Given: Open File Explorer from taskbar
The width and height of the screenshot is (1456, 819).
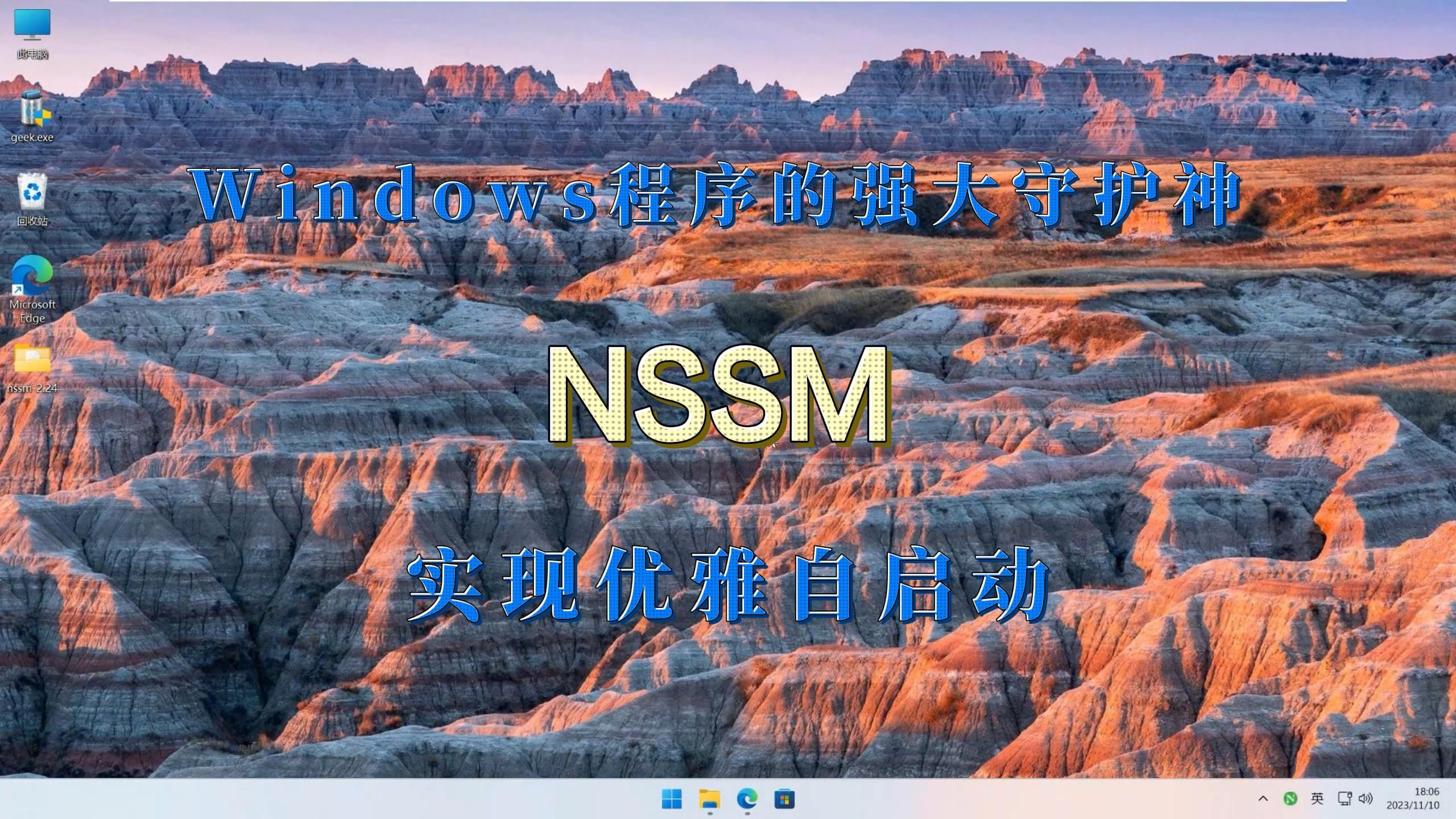Looking at the screenshot, I should click(x=708, y=798).
